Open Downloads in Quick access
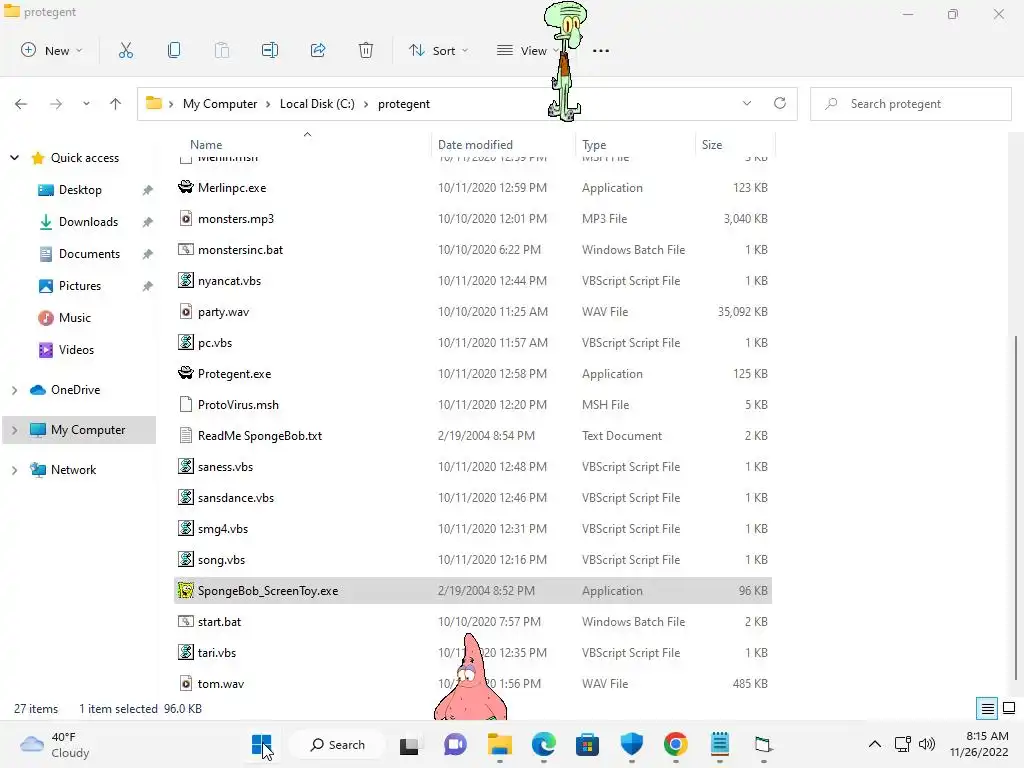Image resolution: width=1024 pixels, height=768 pixels. [x=80, y=222]
